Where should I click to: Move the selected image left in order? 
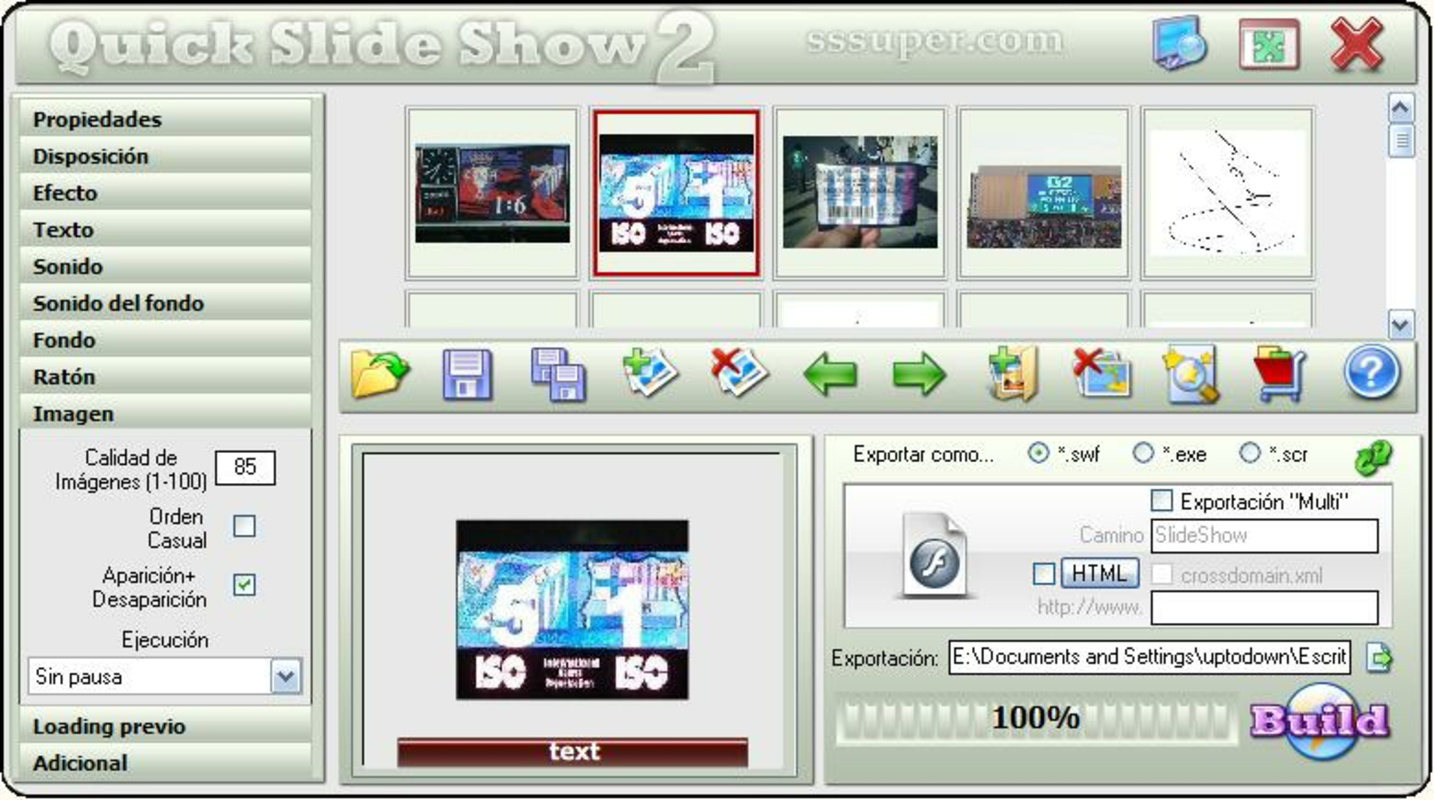(x=831, y=373)
